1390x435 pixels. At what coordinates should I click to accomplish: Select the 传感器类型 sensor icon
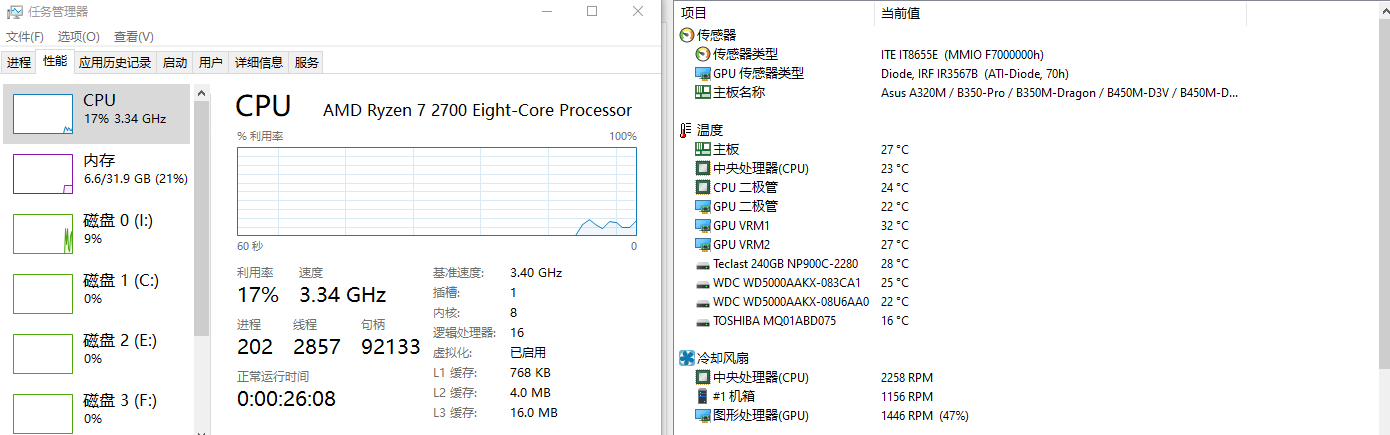click(x=702, y=54)
